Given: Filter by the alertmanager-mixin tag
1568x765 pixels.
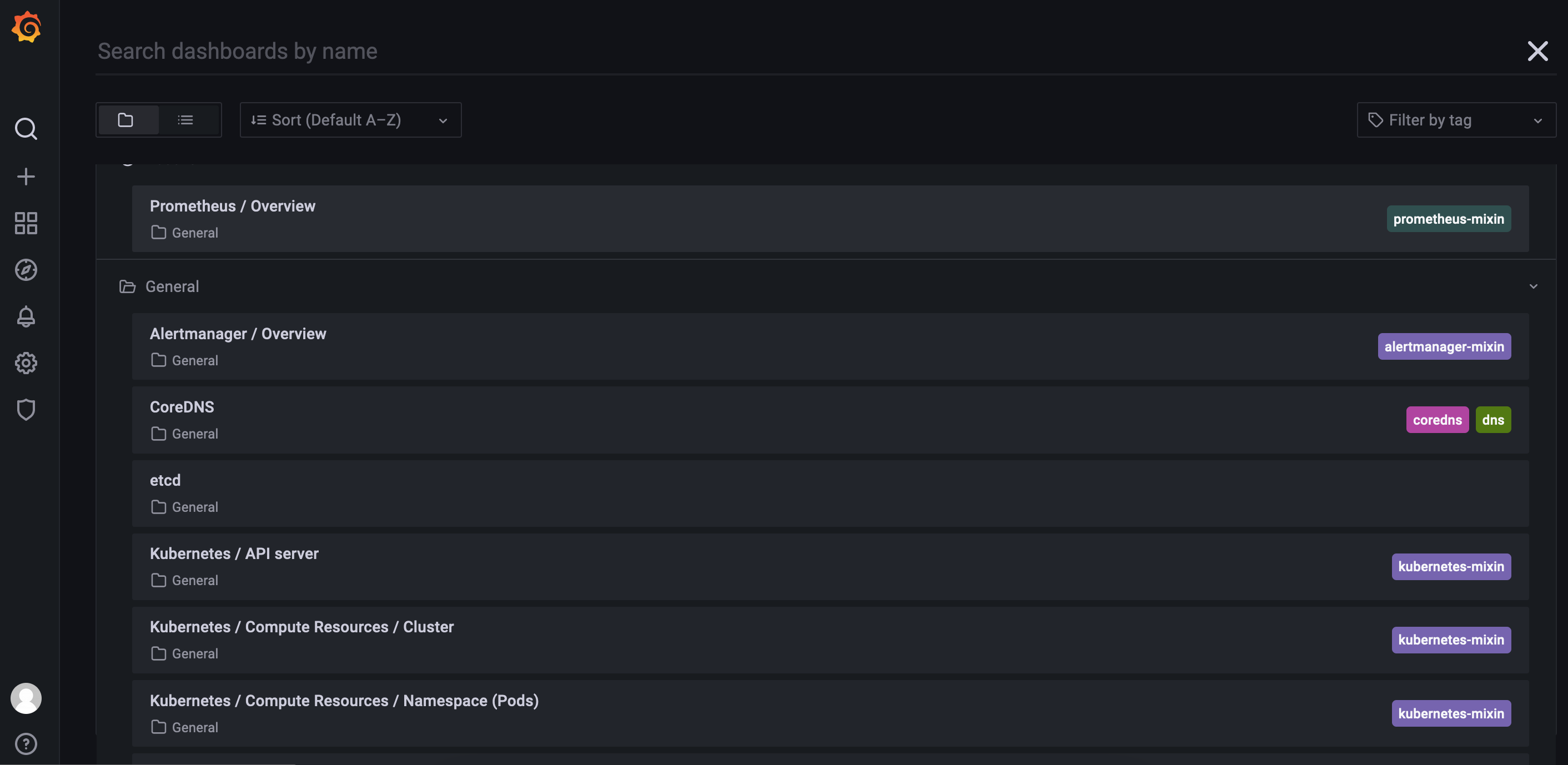Looking at the screenshot, I should 1444,346.
